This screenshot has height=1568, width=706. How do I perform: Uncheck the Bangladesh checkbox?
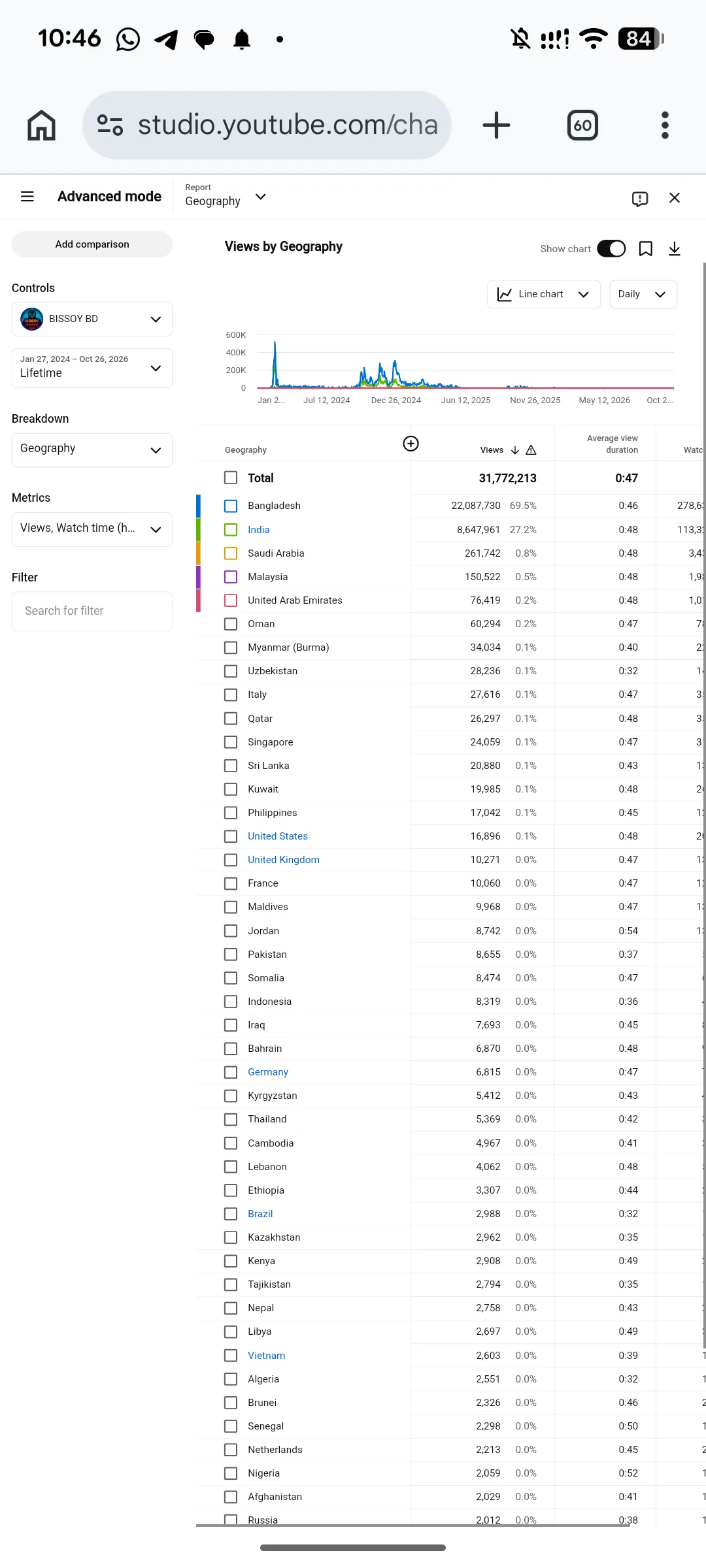231,506
